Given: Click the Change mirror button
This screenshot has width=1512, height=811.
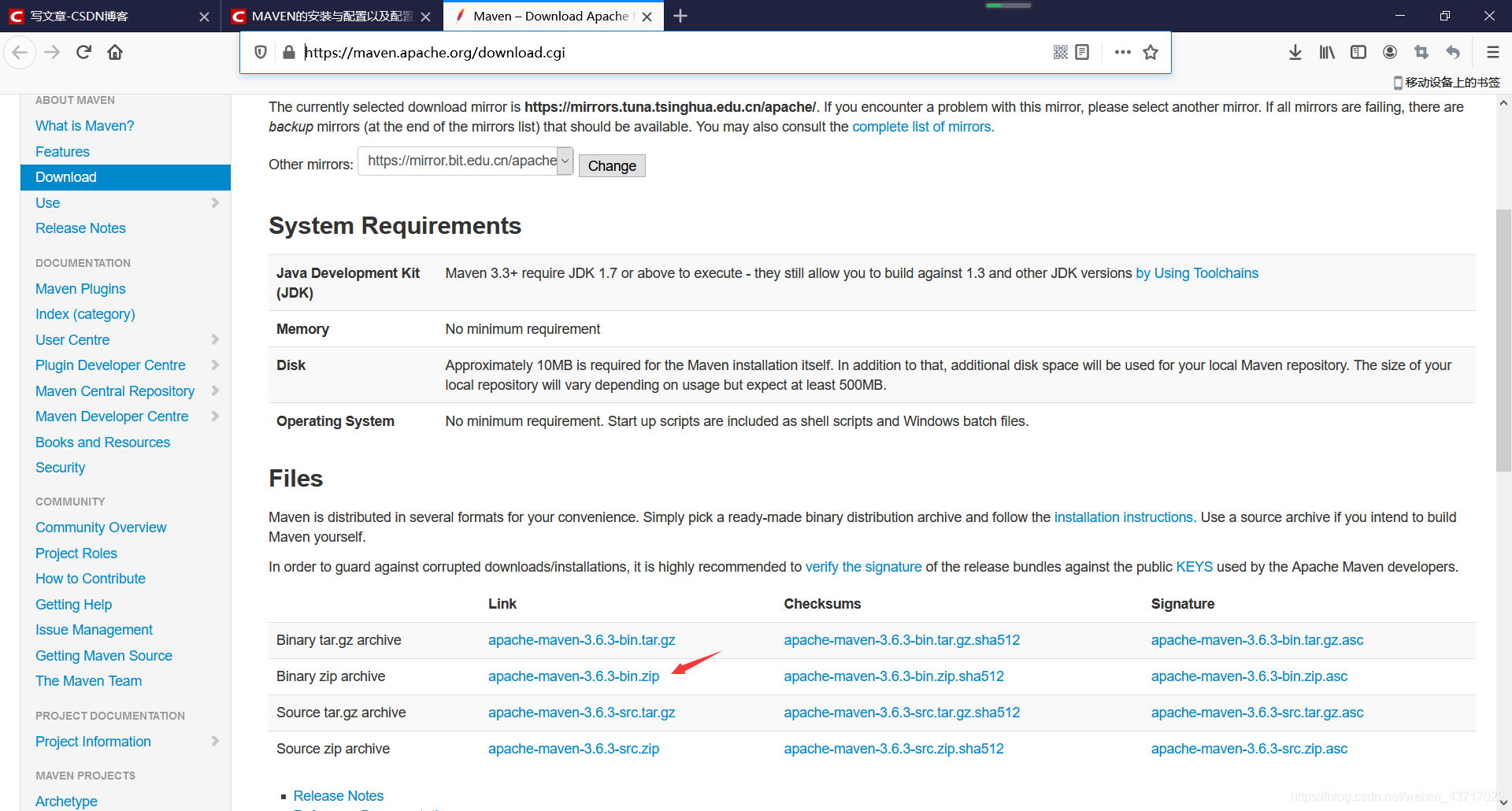Looking at the screenshot, I should 612,165.
